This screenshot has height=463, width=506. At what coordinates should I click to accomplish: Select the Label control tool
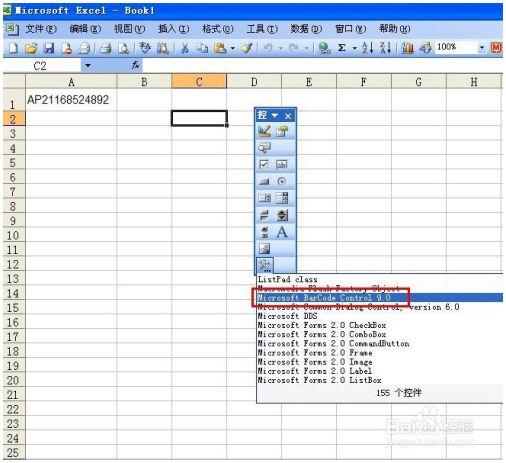coord(282,232)
